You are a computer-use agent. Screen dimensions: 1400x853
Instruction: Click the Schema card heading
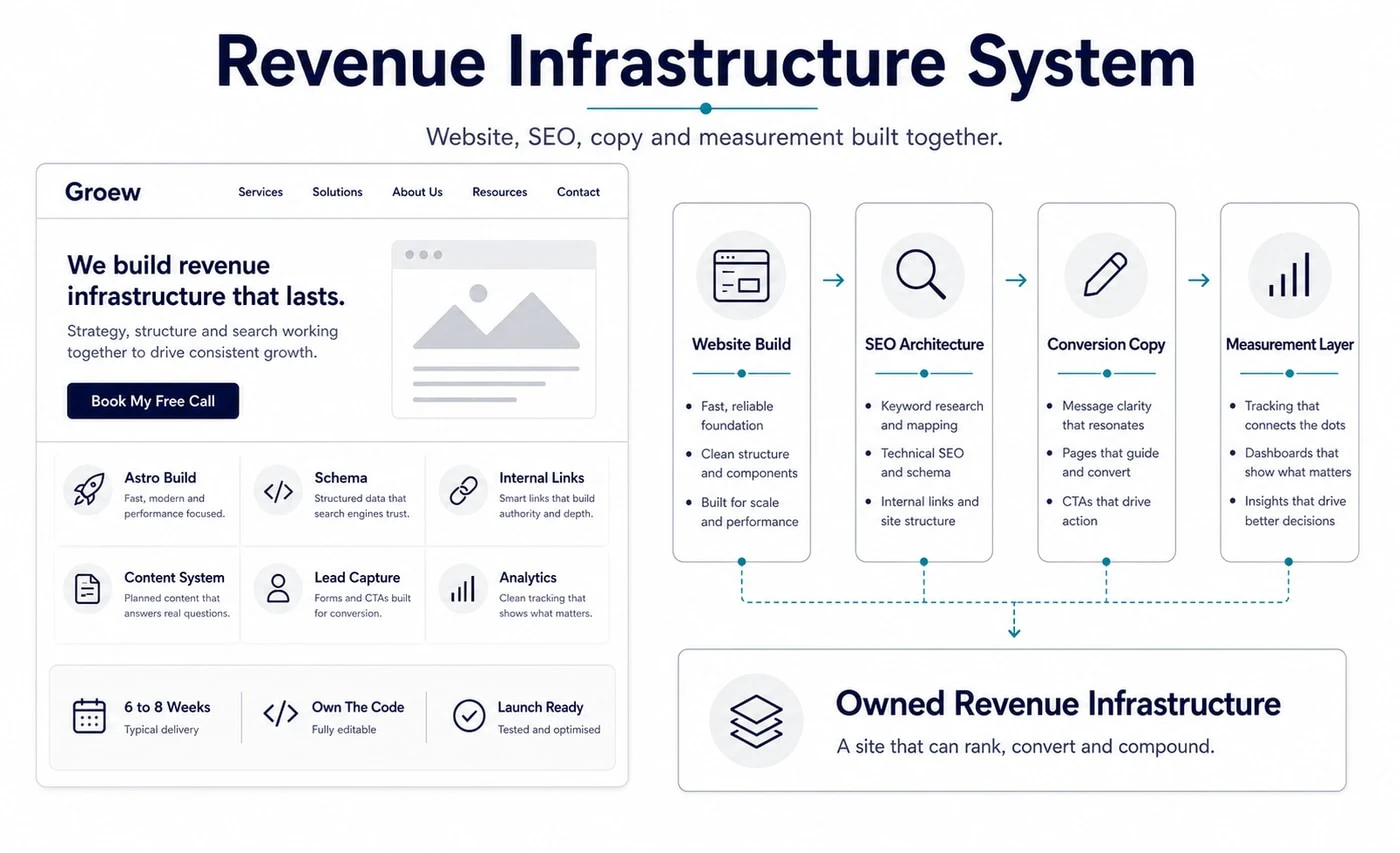pyautogui.click(x=341, y=478)
